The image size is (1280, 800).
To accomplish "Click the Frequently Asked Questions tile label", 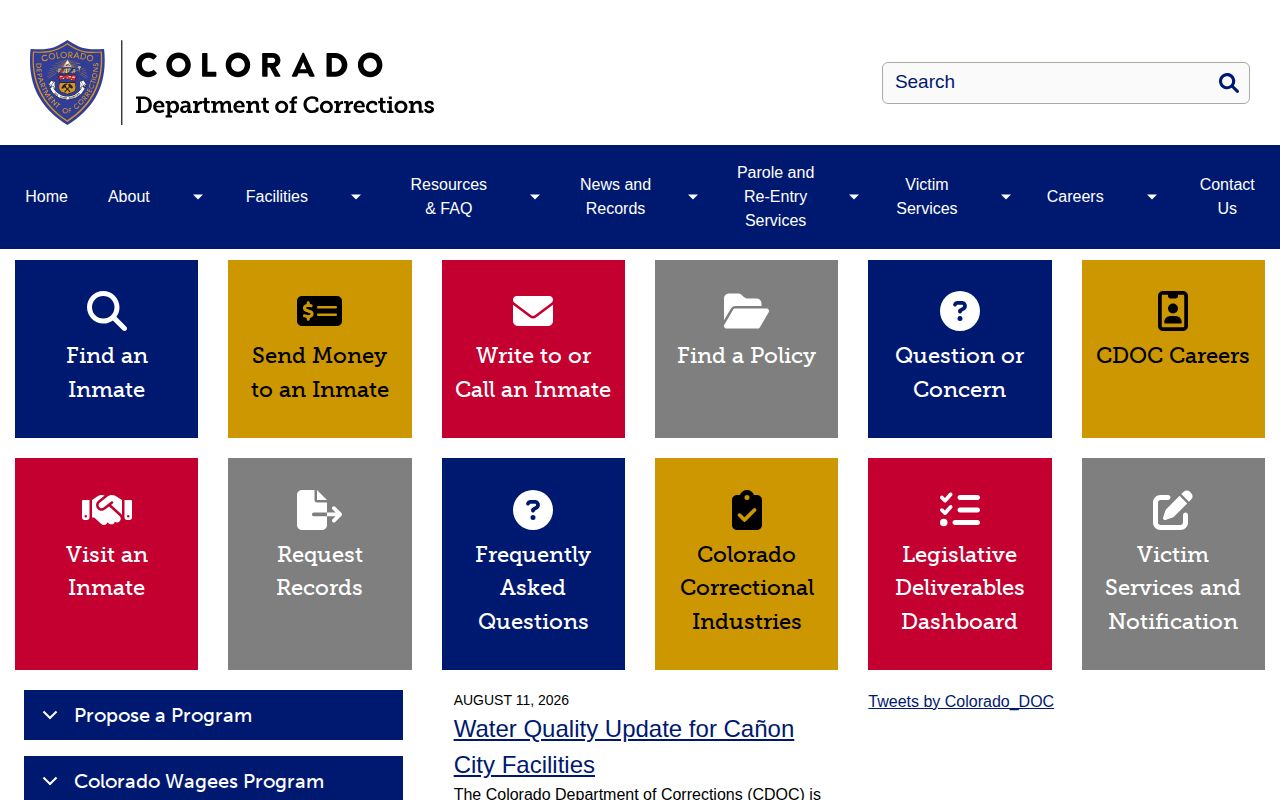I will pyautogui.click(x=533, y=588).
